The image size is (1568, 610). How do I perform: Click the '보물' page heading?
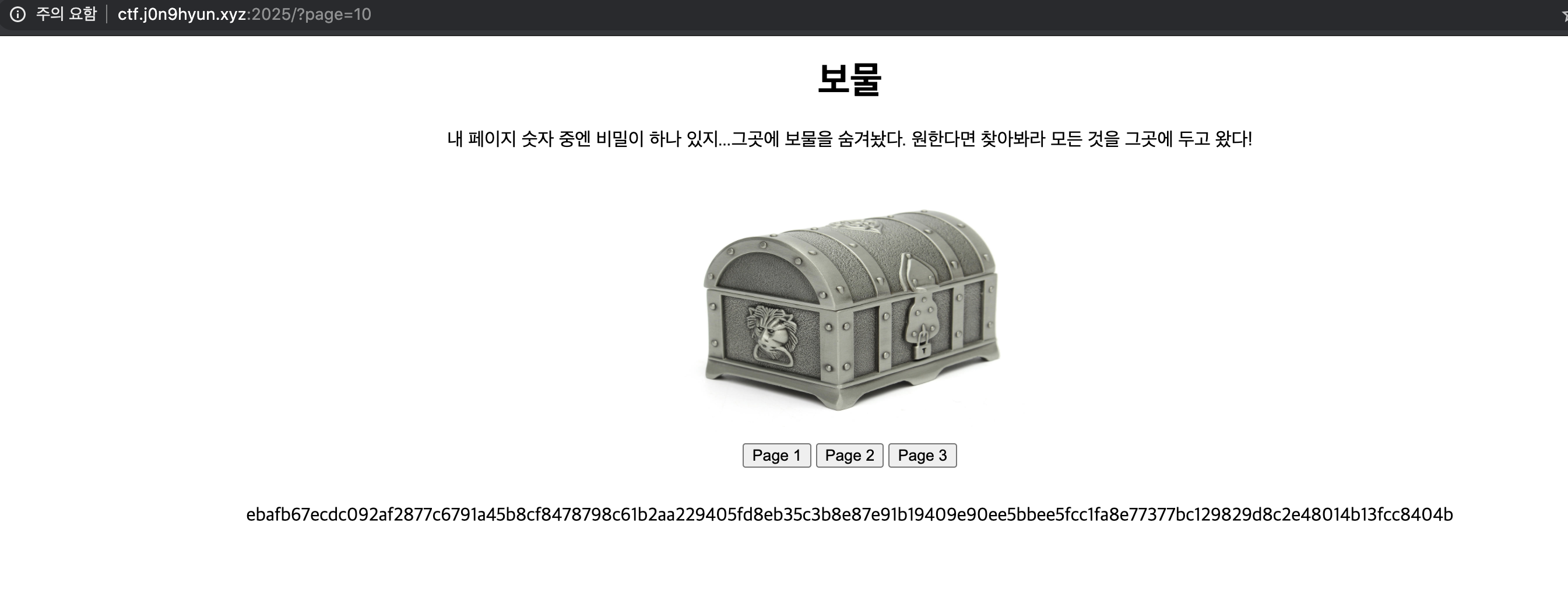click(x=849, y=79)
